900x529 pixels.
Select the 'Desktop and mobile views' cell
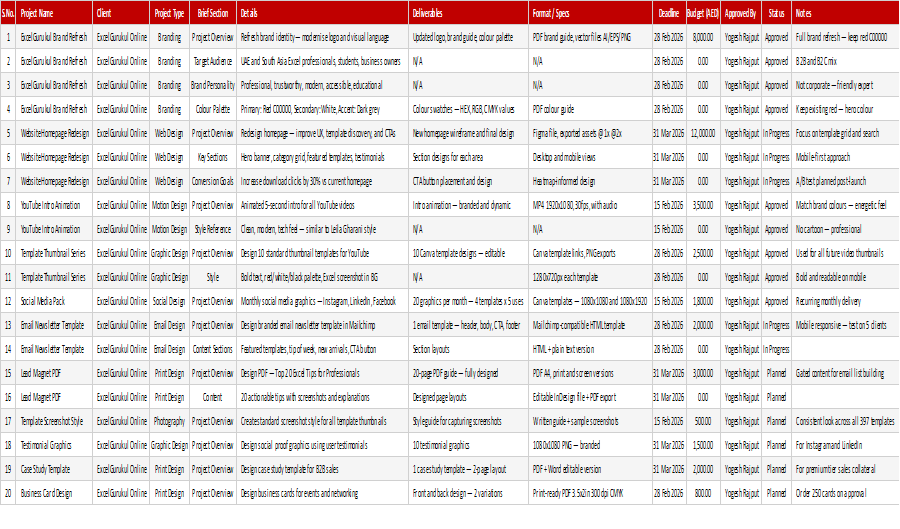(590, 157)
